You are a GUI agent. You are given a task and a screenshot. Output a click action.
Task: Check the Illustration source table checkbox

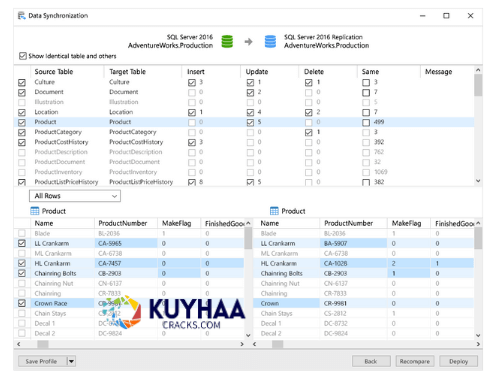pos(22,102)
